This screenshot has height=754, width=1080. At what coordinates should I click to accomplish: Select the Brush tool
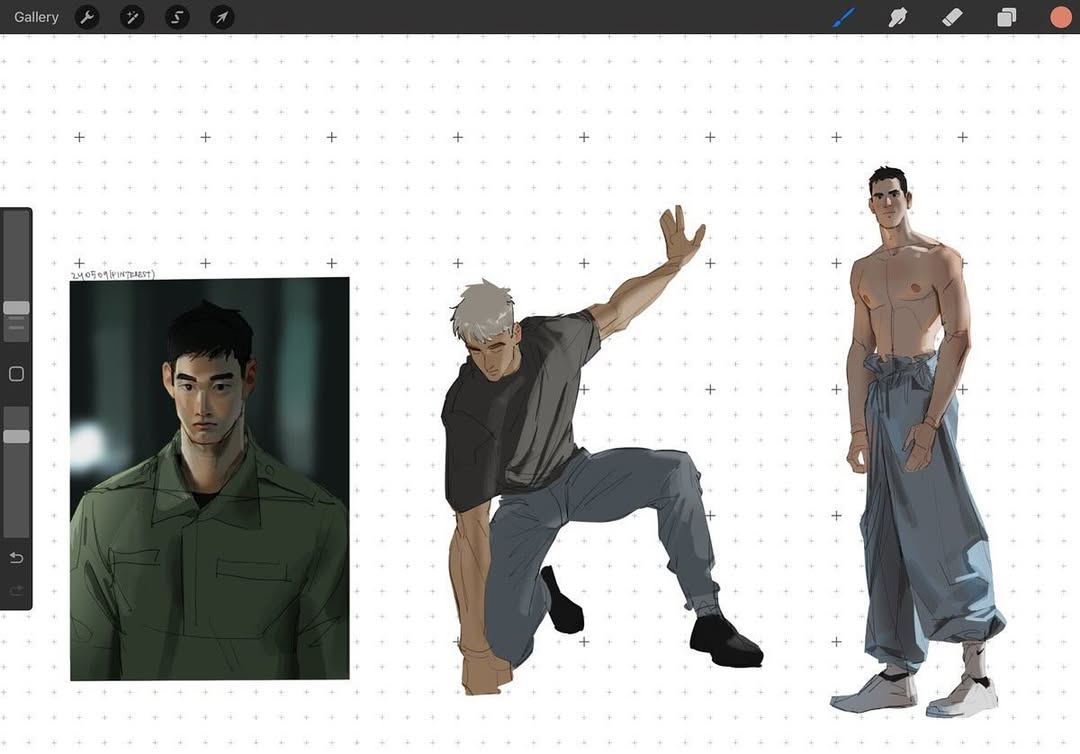tap(844, 17)
